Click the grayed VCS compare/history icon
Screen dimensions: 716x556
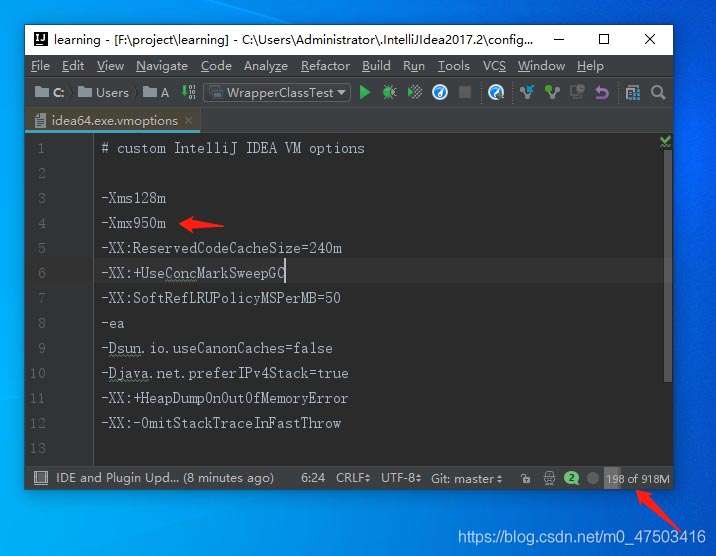coord(577,93)
